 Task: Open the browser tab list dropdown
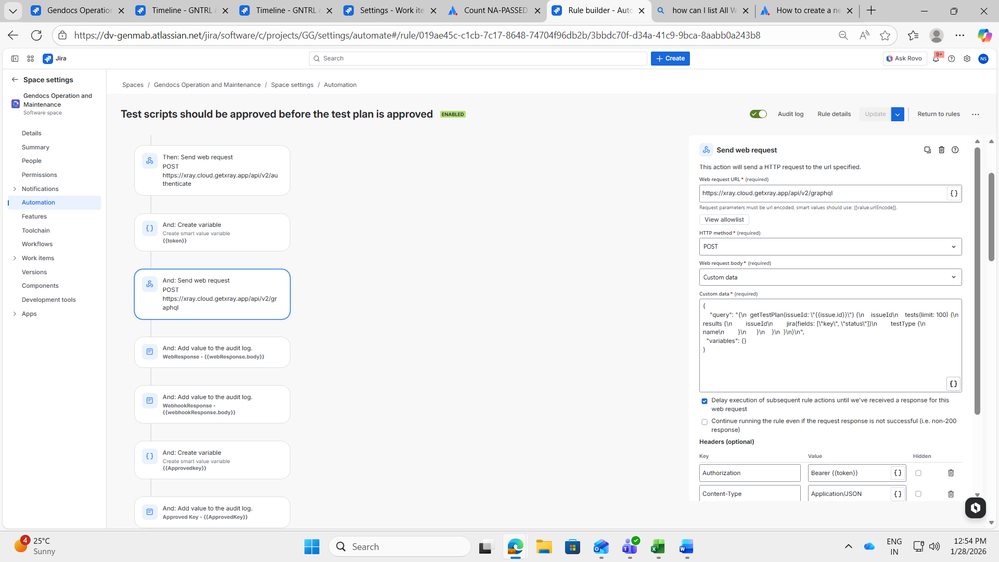pyautogui.click(x=13, y=11)
